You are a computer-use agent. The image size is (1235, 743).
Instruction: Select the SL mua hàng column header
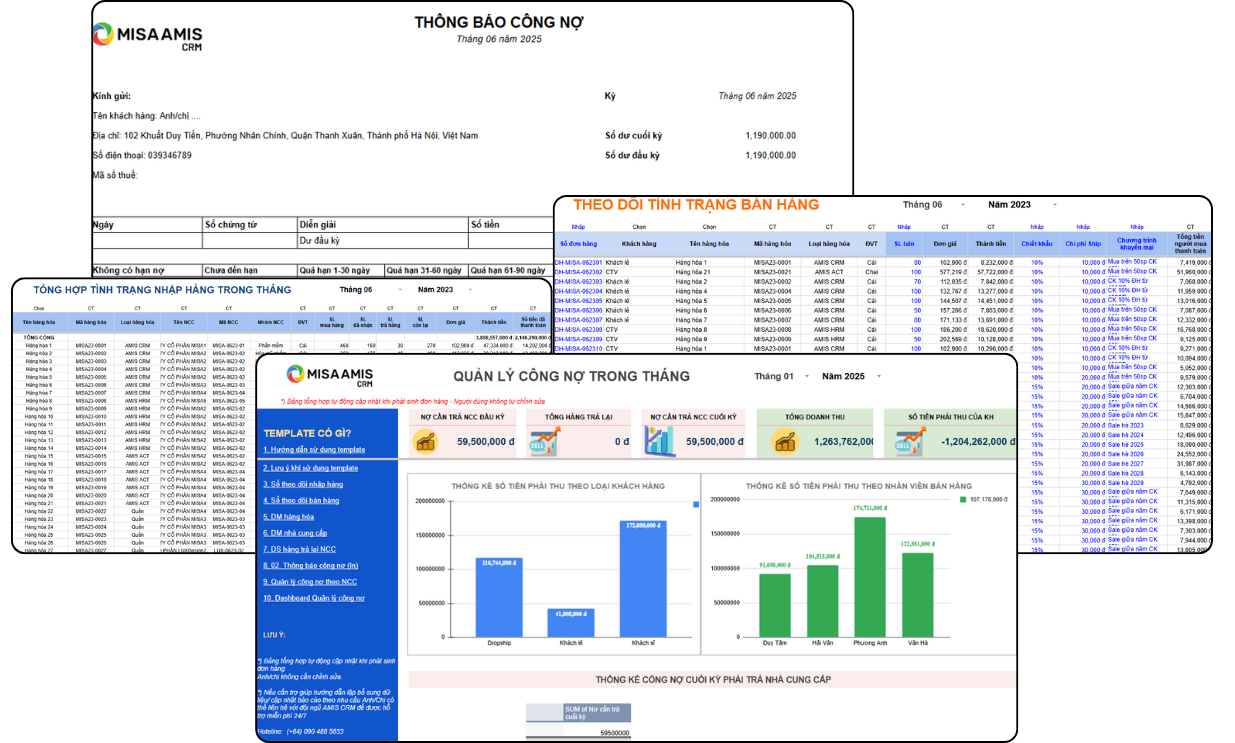pos(330,323)
